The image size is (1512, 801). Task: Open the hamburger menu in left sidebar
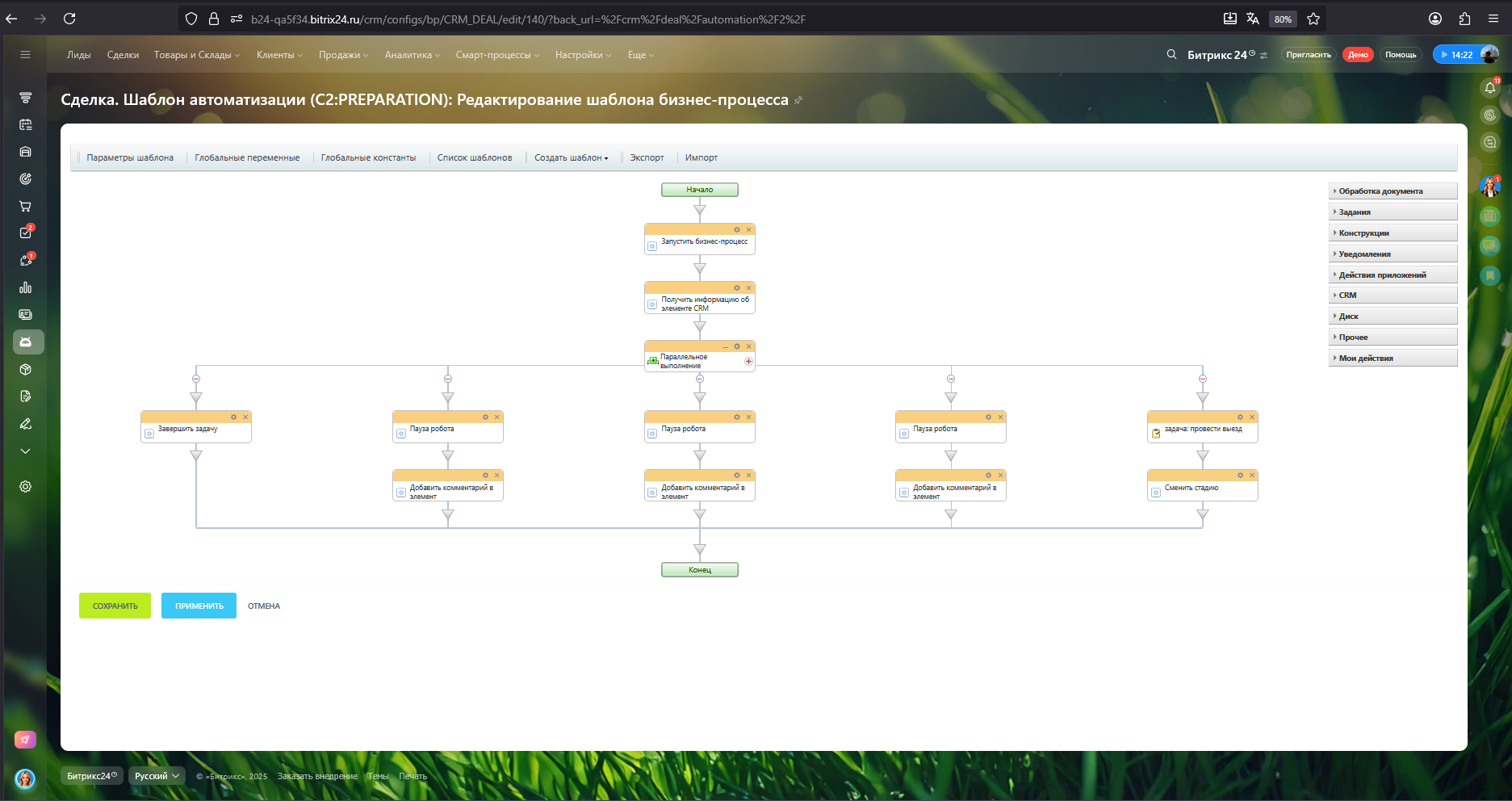click(26, 55)
